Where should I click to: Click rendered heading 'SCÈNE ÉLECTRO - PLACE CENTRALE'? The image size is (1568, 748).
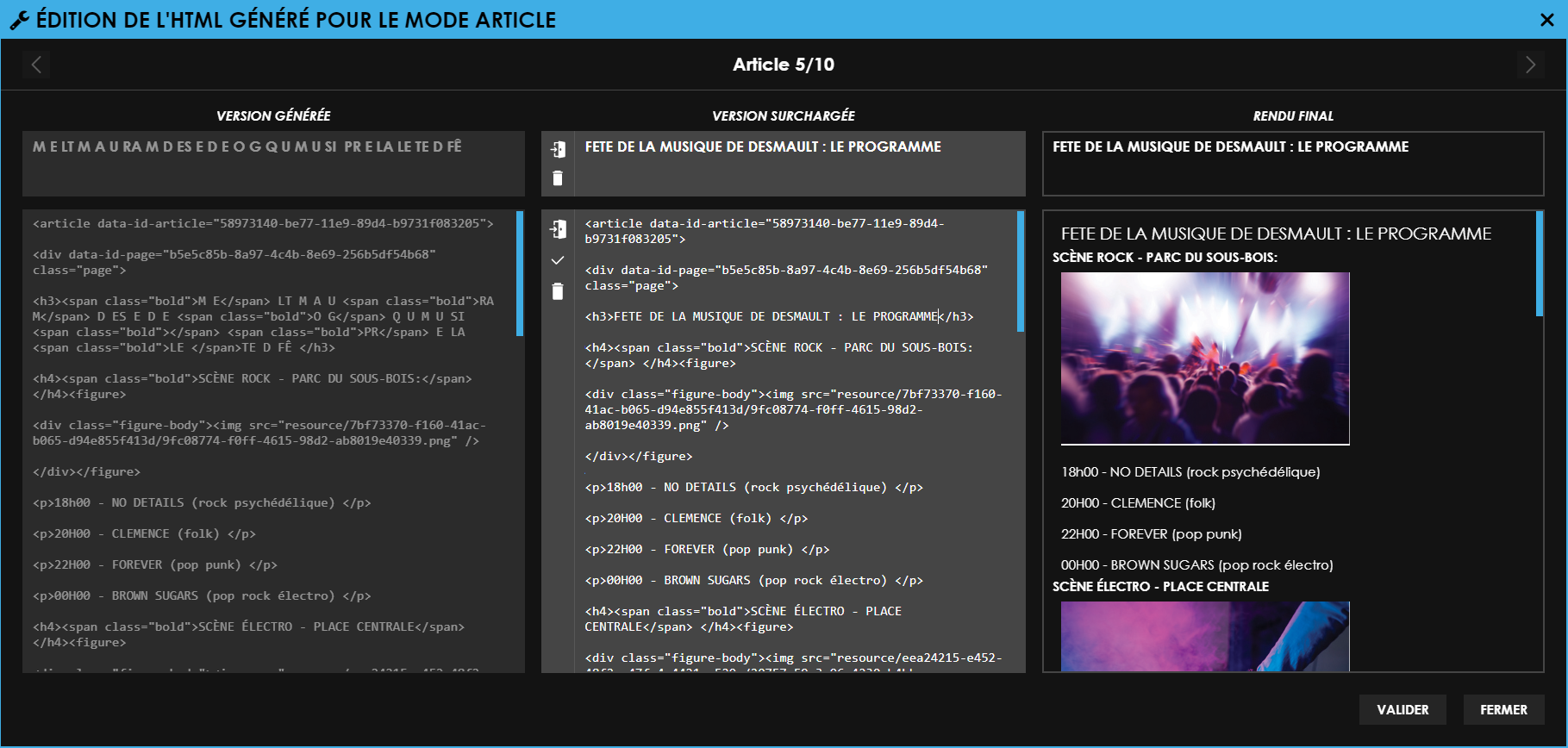(x=1161, y=587)
